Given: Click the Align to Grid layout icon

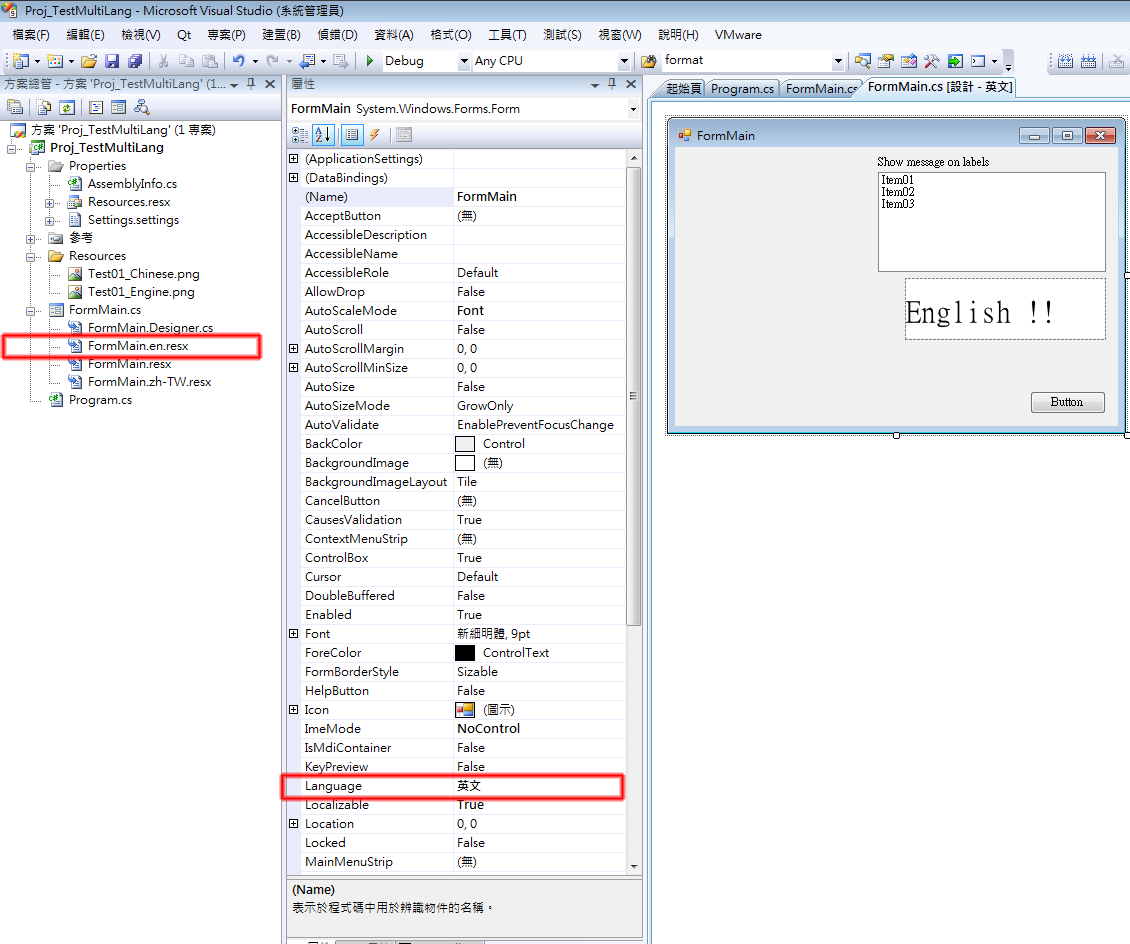Looking at the screenshot, I should pyautogui.click(x=1065, y=61).
